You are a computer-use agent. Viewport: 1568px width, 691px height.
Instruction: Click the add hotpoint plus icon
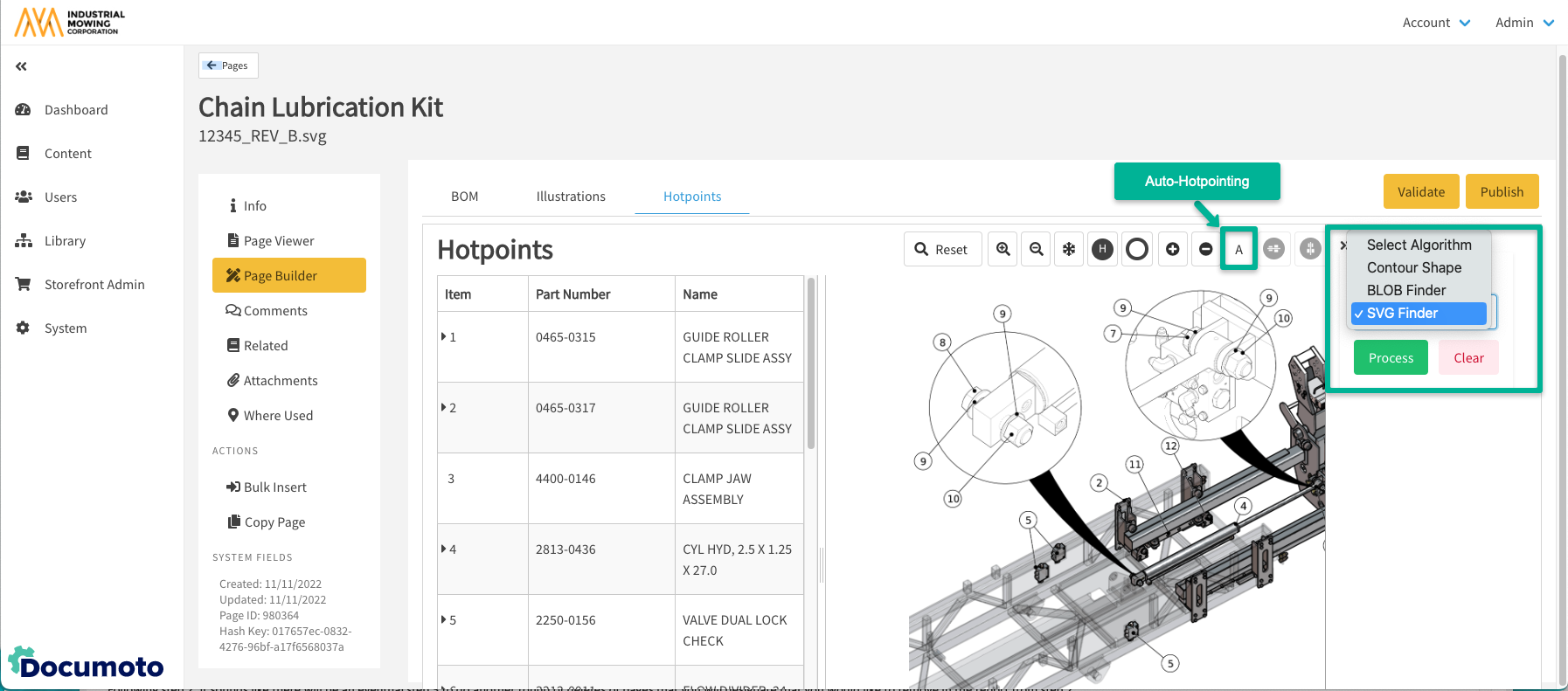pos(1173,249)
